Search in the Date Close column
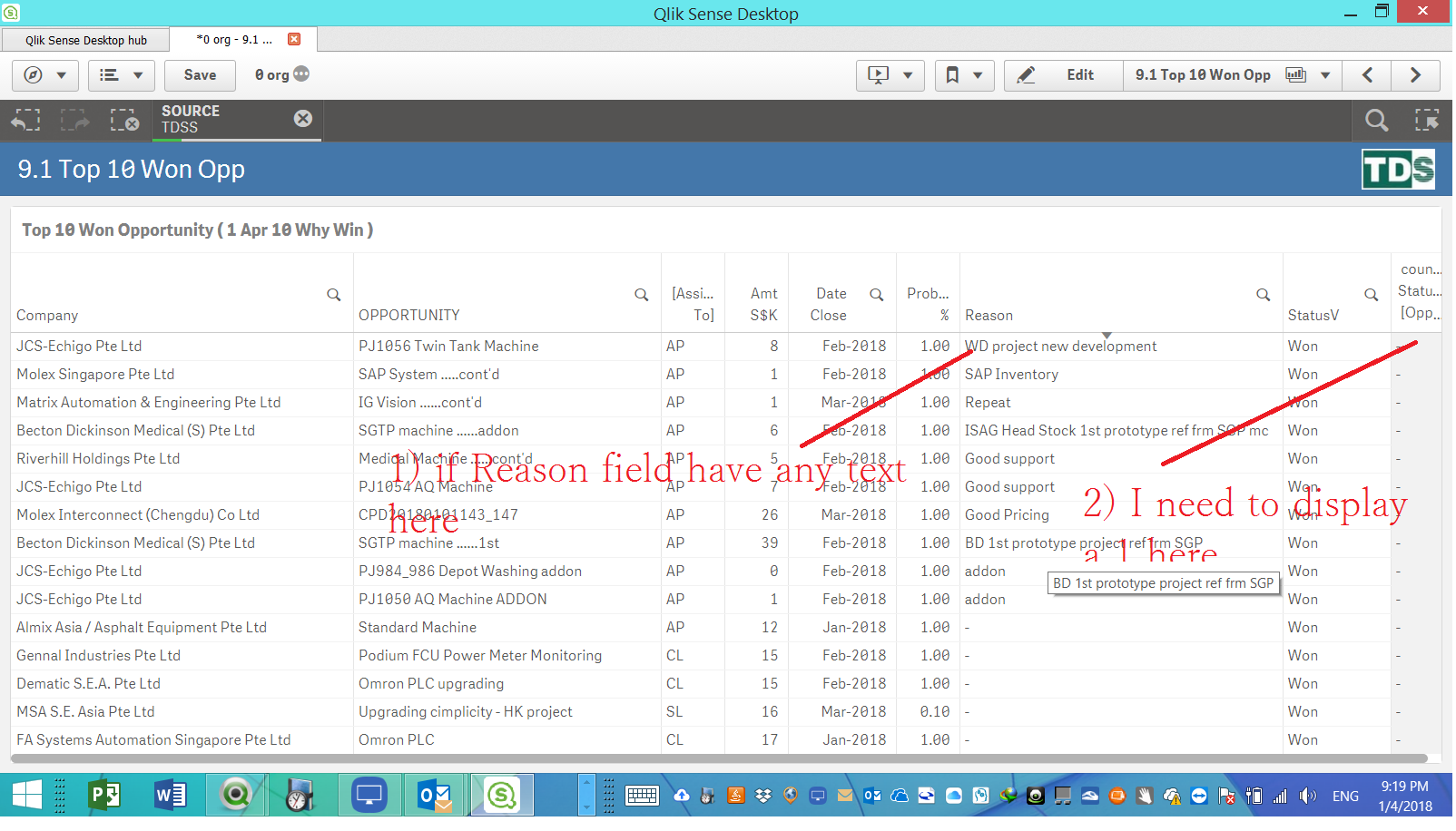The height and width of the screenshot is (831, 1456). click(x=877, y=294)
